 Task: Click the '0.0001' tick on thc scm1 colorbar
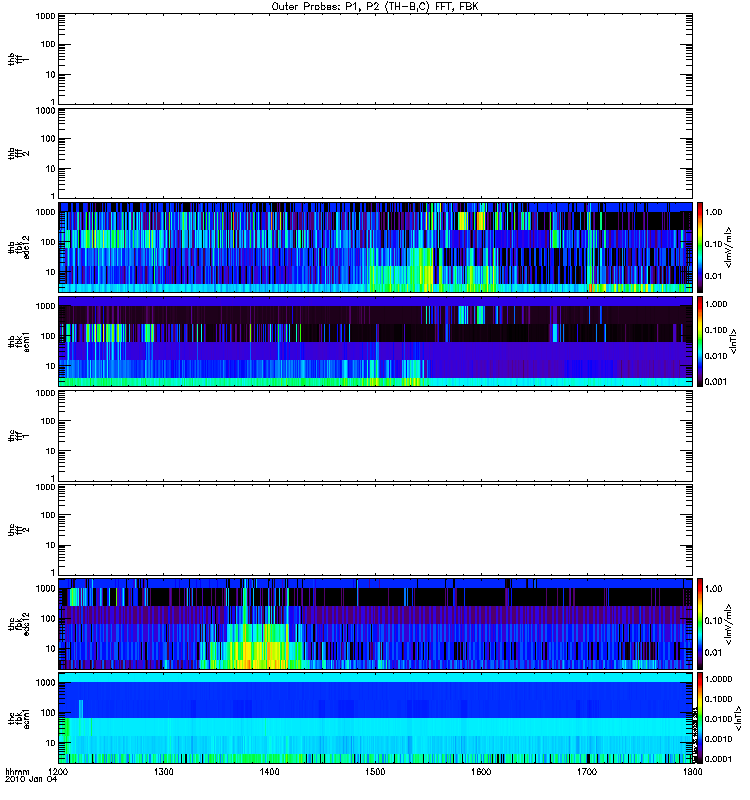tap(718, 759)
